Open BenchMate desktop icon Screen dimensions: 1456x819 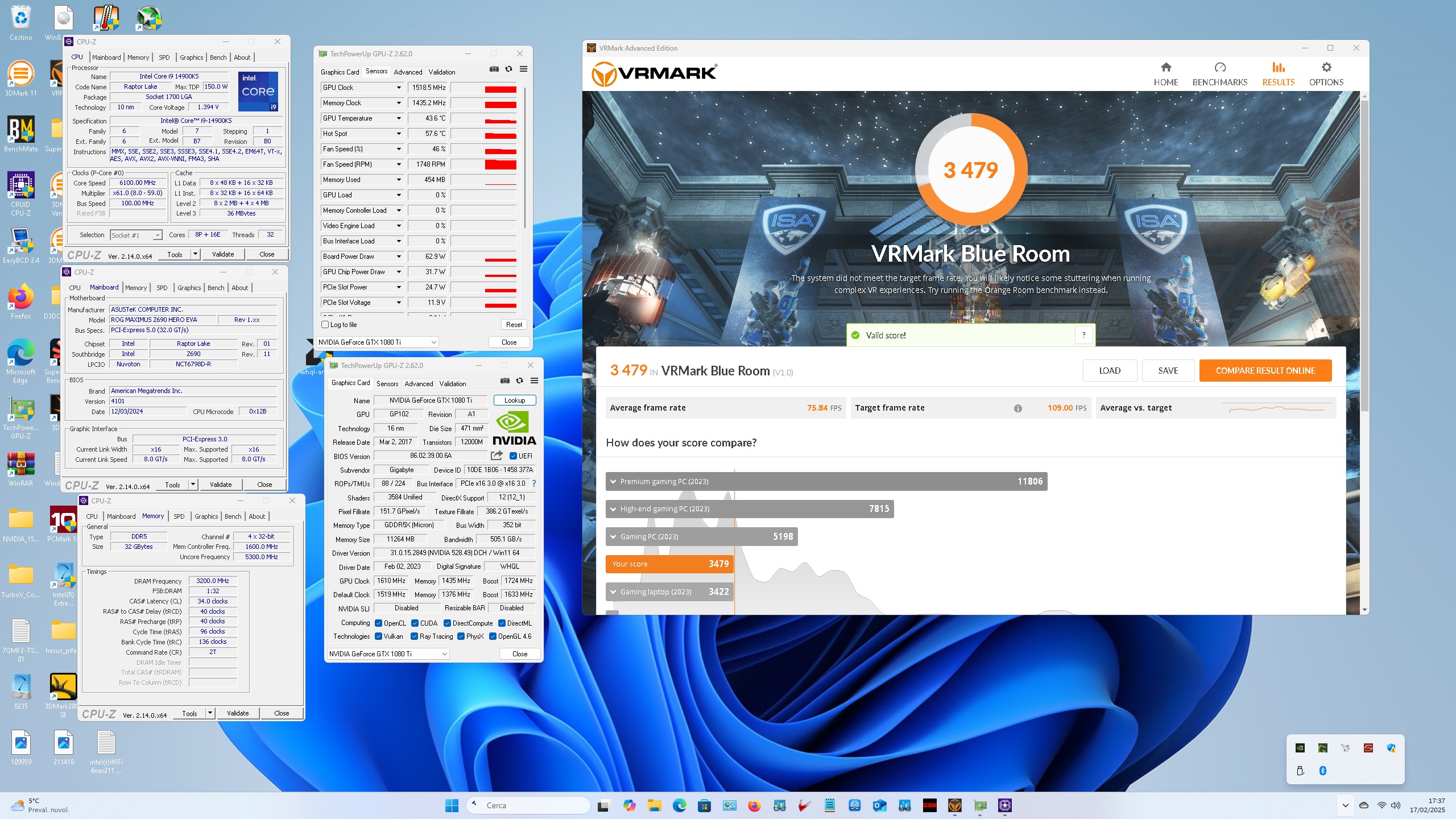click(21, 134)
